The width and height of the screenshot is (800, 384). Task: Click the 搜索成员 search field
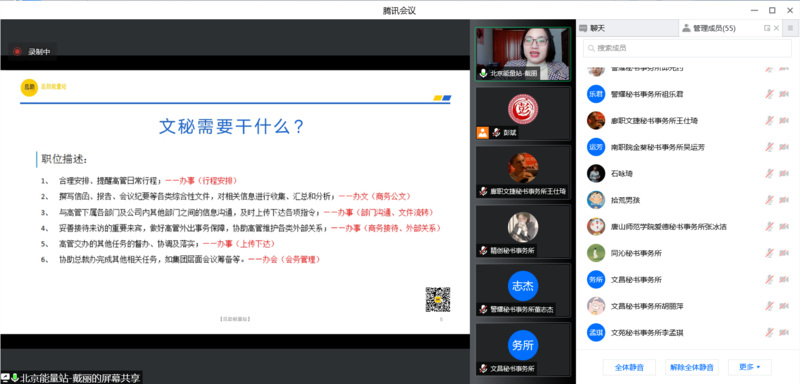pyautogui.click(x=687, y=48)
